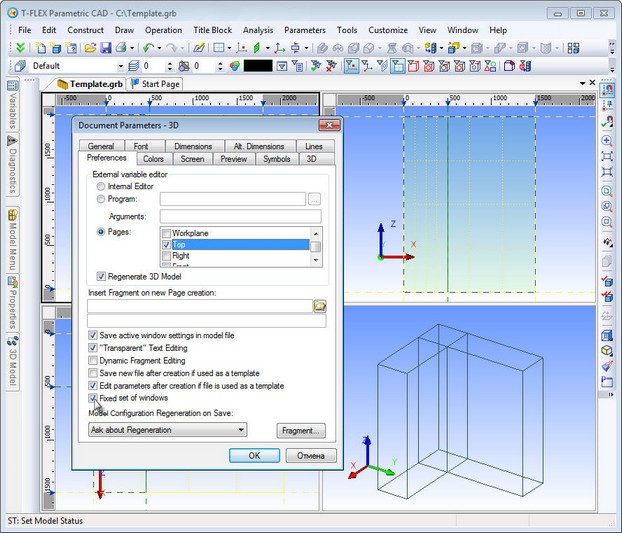Open the Variables side panel
Screen dimensions: 622x533
[12, 108]
